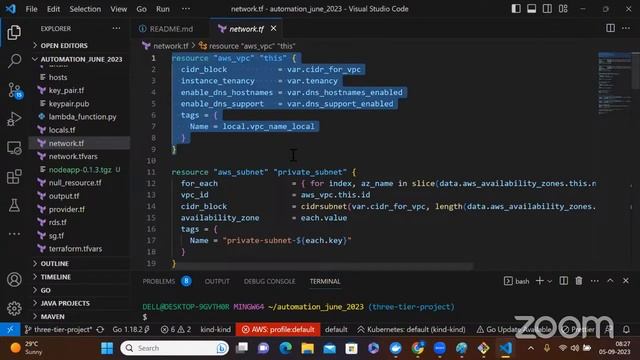This screenshot has width=640, height=360.
Task: Add a new terminal with plus
Action: (x=540, y=281)
